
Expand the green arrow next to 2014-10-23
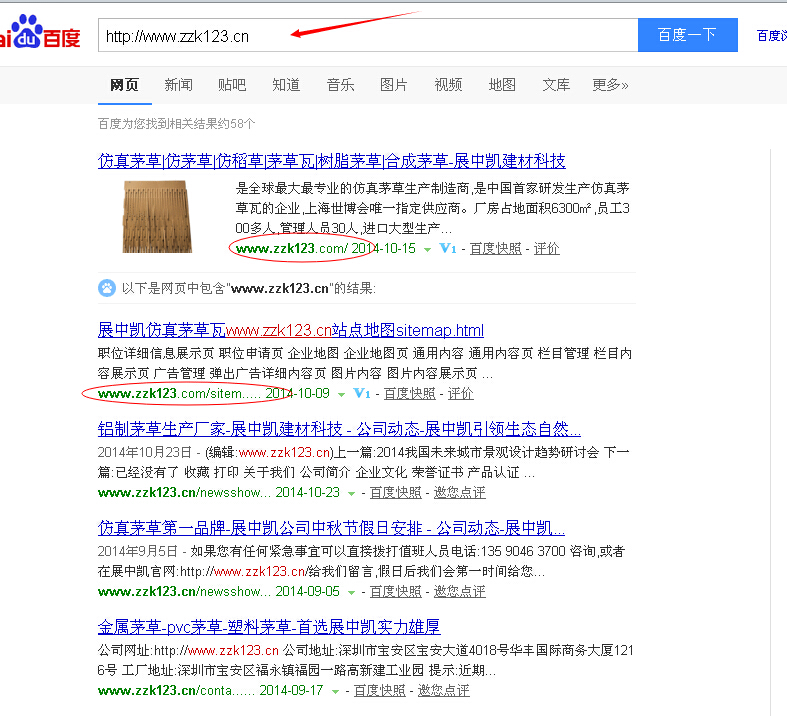pyautogui.click(x=351, y=493)
